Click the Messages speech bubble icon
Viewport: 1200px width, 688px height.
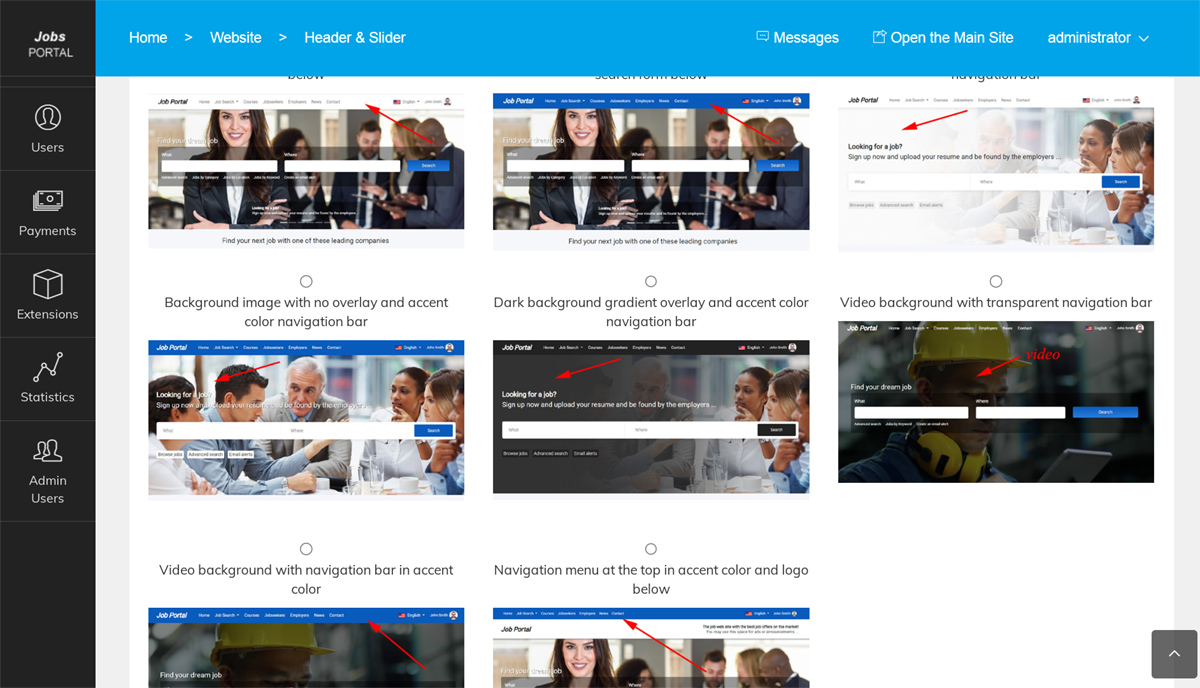[x=762, y=37]
